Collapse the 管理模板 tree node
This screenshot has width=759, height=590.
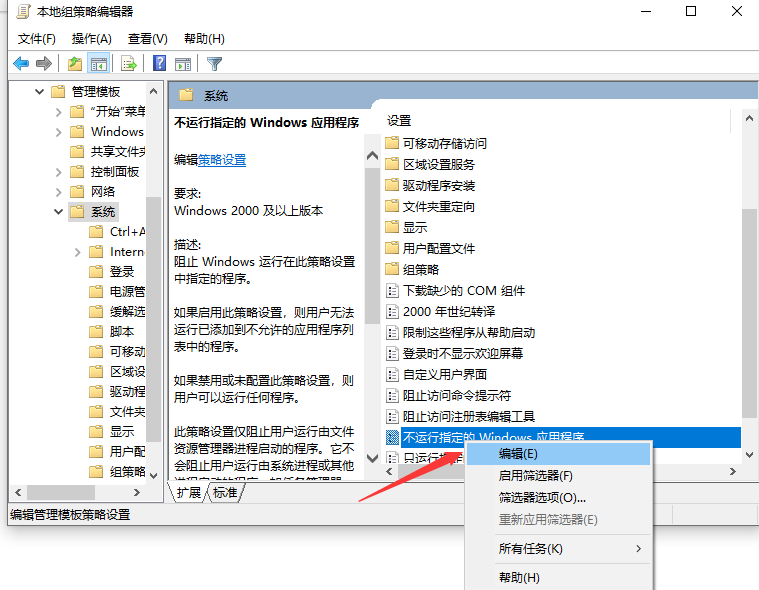pos(40,92)
